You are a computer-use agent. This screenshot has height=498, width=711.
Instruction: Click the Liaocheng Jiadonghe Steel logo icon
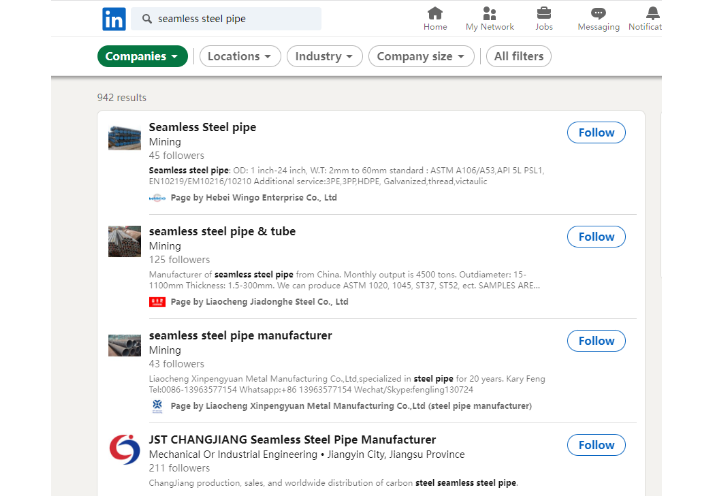tap(157, 302)
